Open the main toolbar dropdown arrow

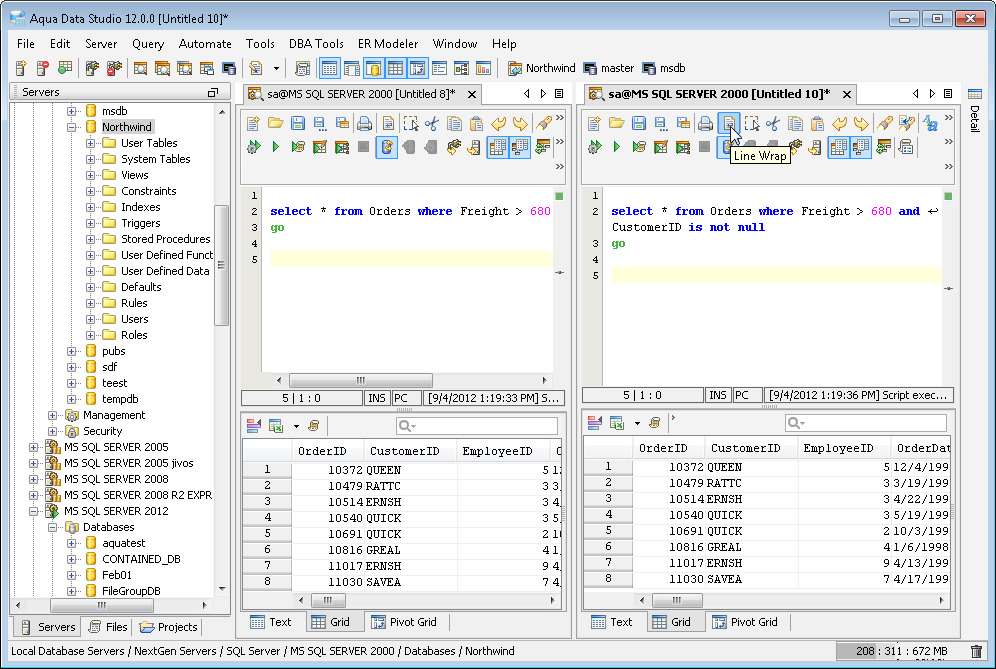point(276,68)
